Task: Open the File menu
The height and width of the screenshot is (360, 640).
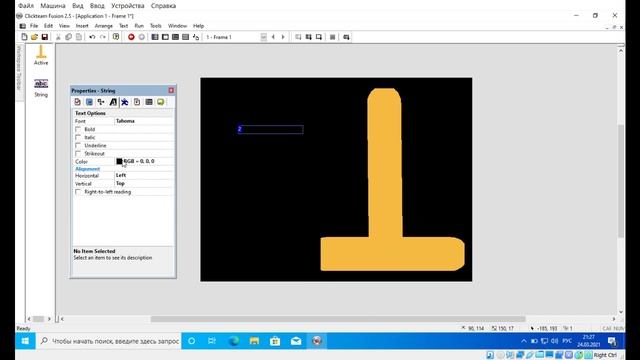Action: click(x=34, y=26)
